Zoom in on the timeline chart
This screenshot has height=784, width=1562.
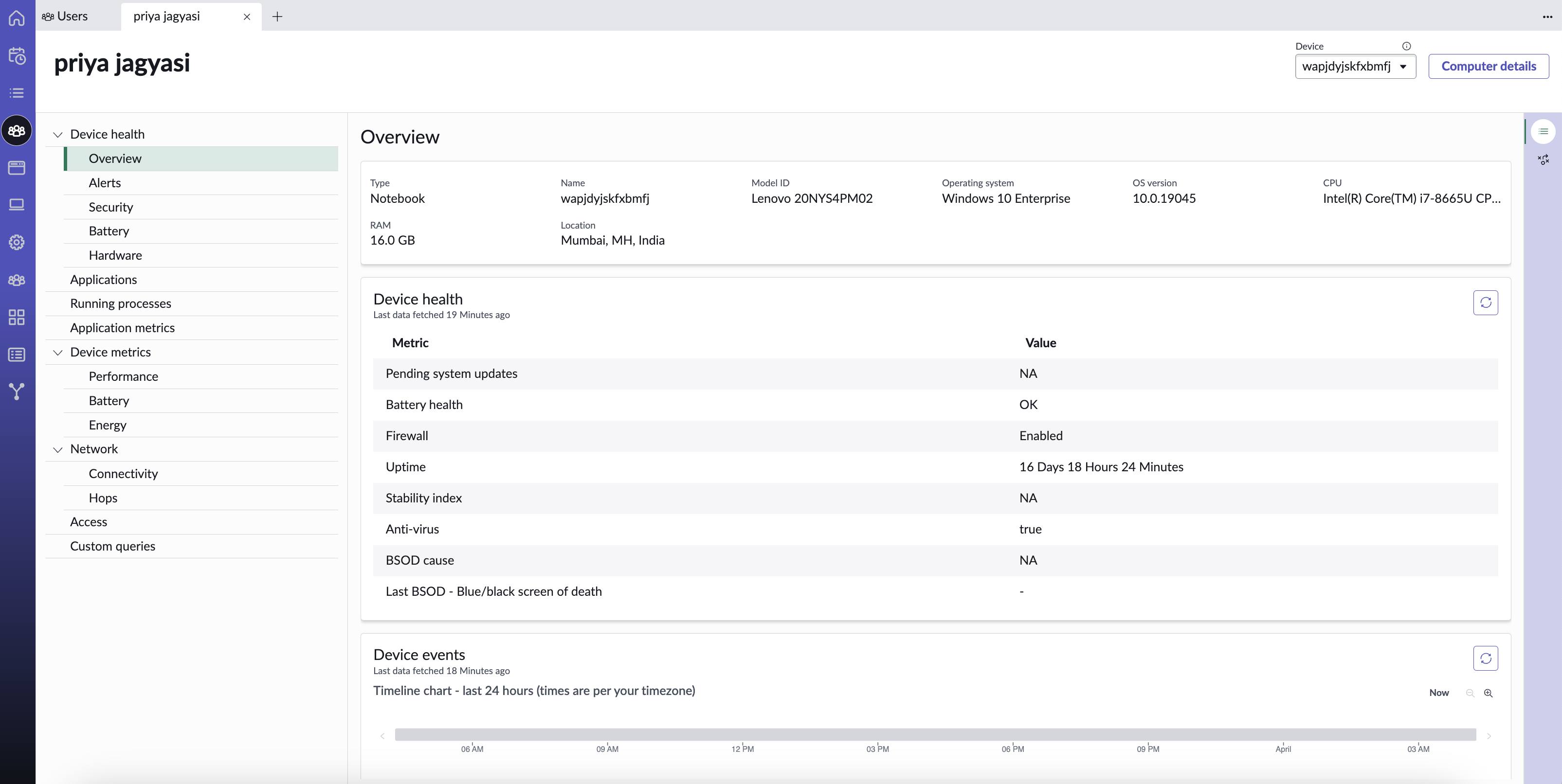point(1488,693)
